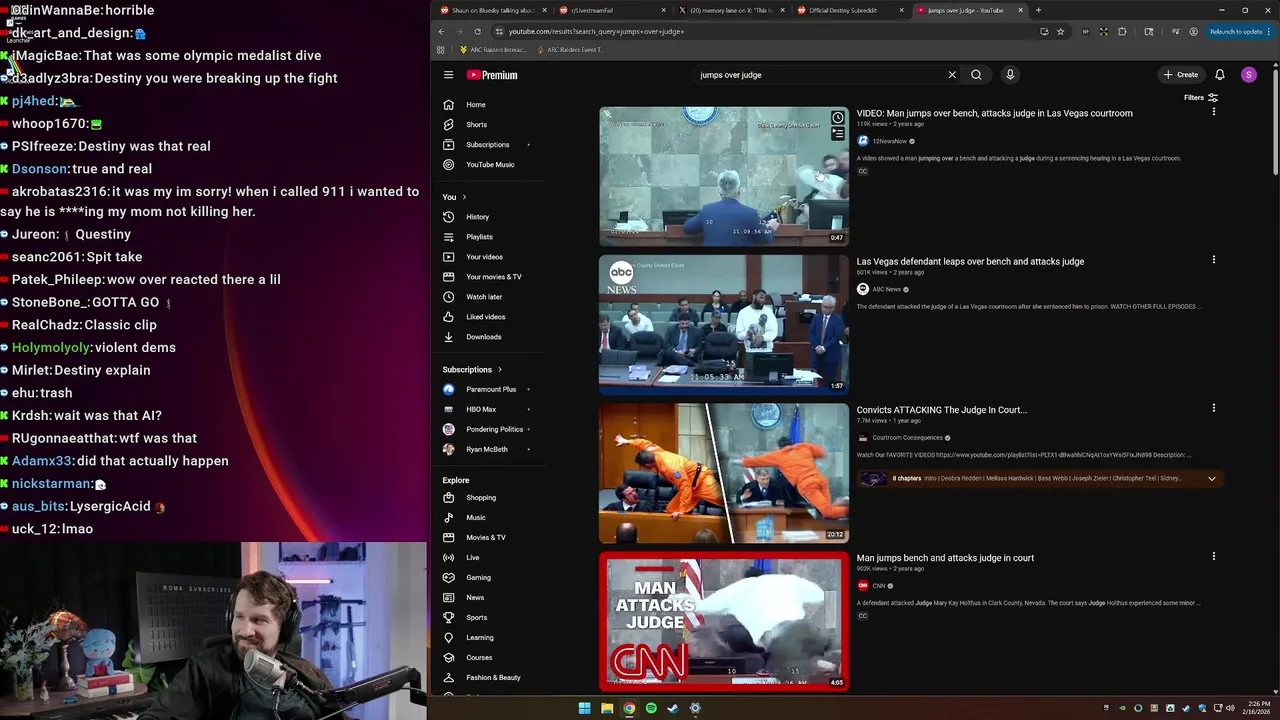This screenshot has height=720, width=1280.
Task: Open Downloads in the sidebar
Action: 486,337
